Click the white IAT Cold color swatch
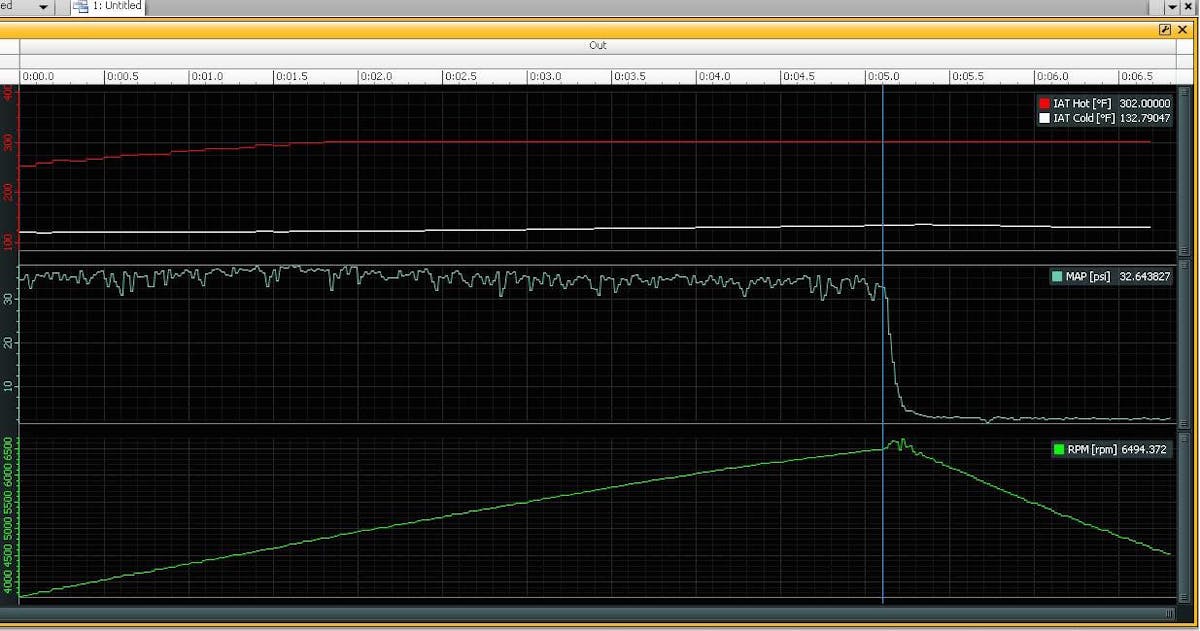This screenshot has width=1200, height=631. point(1045,118)
